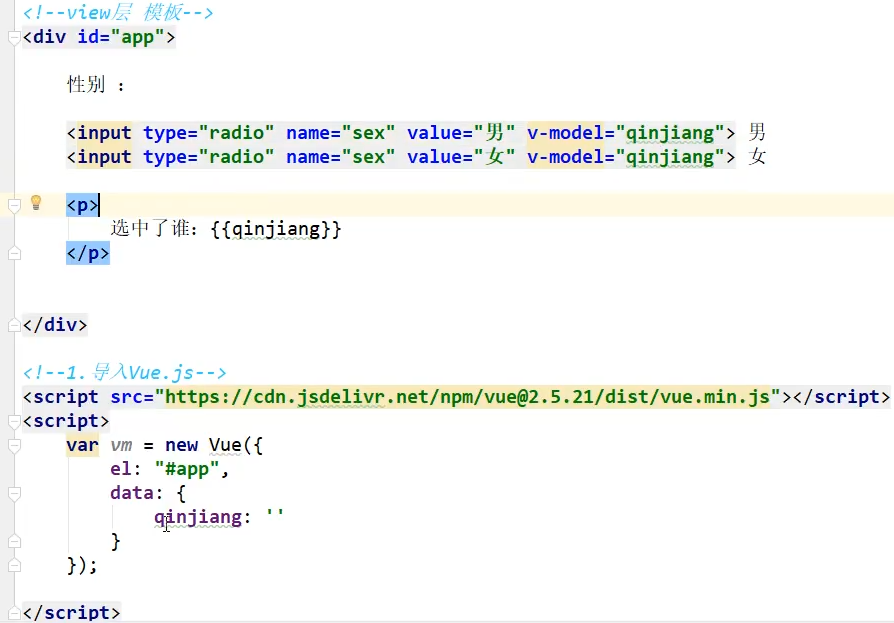894x623 pixels.
Task: Click the standalone opening <script> tag
Action: point(66,421)
